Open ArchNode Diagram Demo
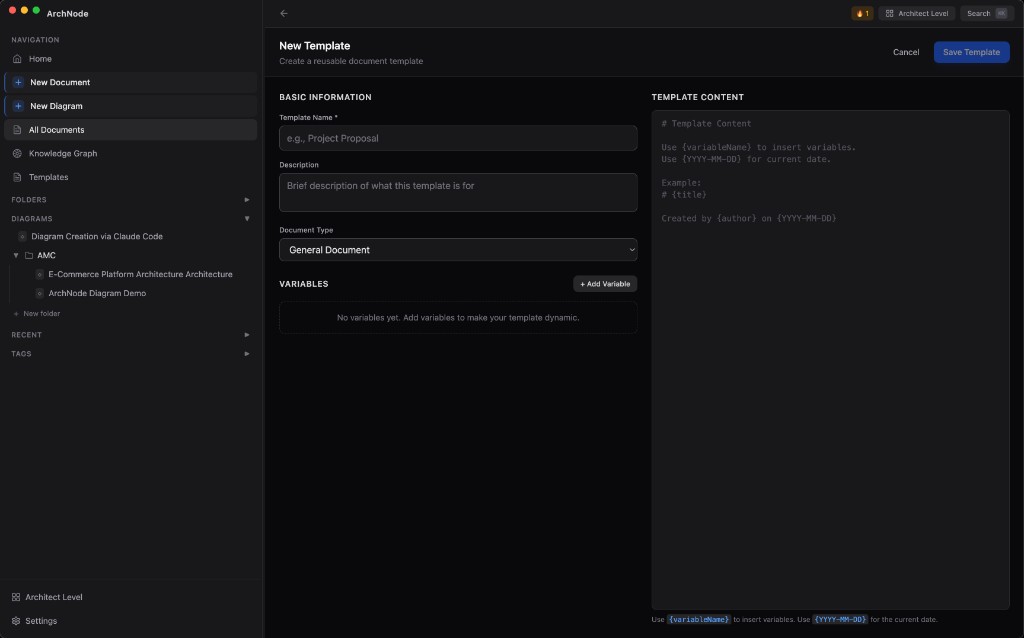Screen dimensions: 1024x638 pos(97,293)
